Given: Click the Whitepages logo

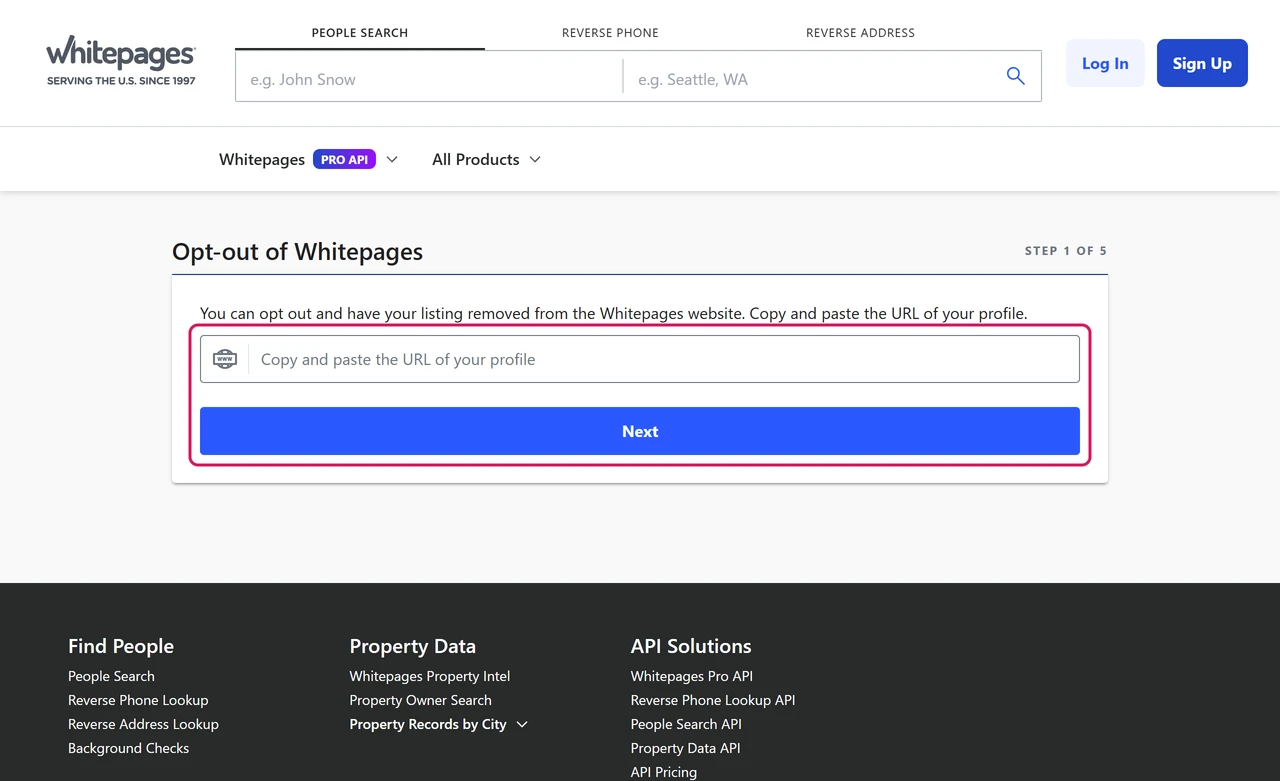Looking at the screenshot, I should coord(121,61).
